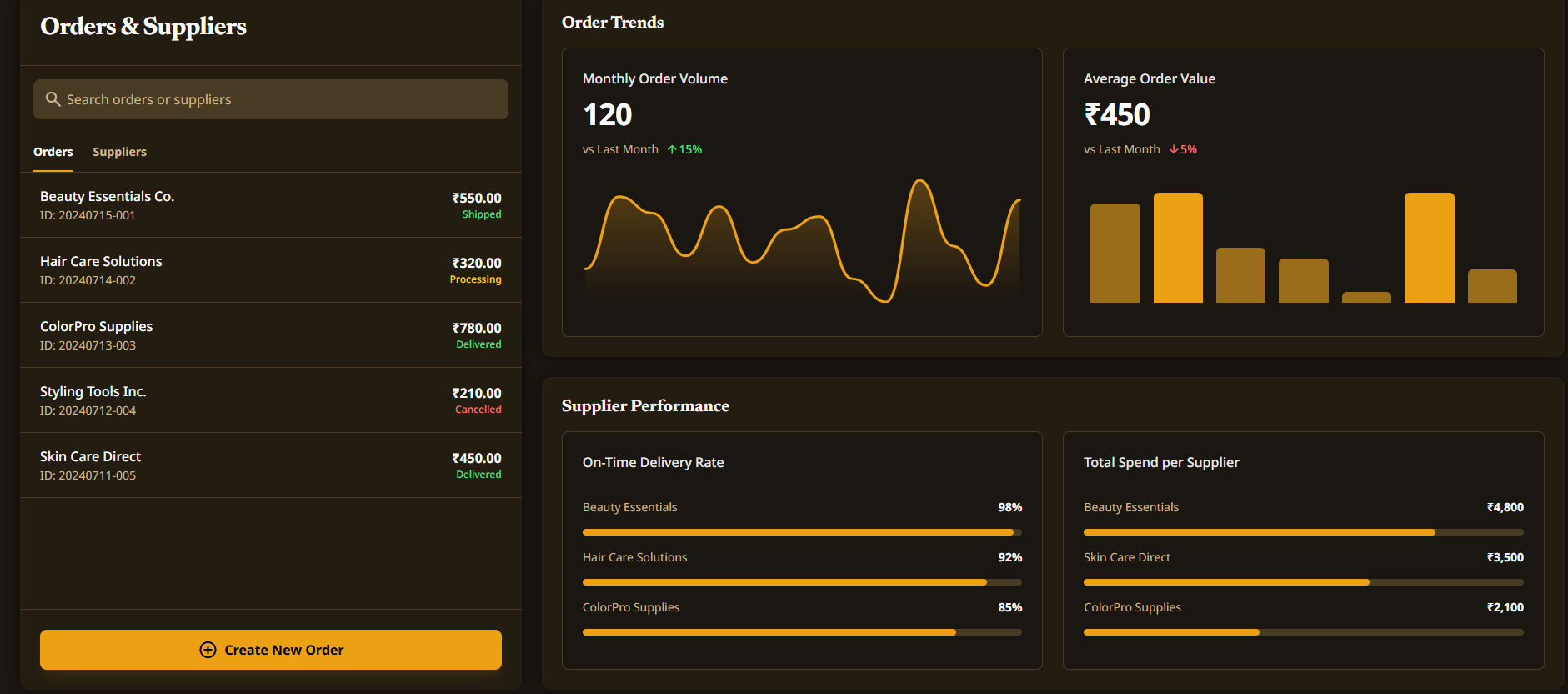The height and width of the screenshot is (694, 1568).
Task: Click the Monthly Order Volume line chart
Action: click(802, 242)
